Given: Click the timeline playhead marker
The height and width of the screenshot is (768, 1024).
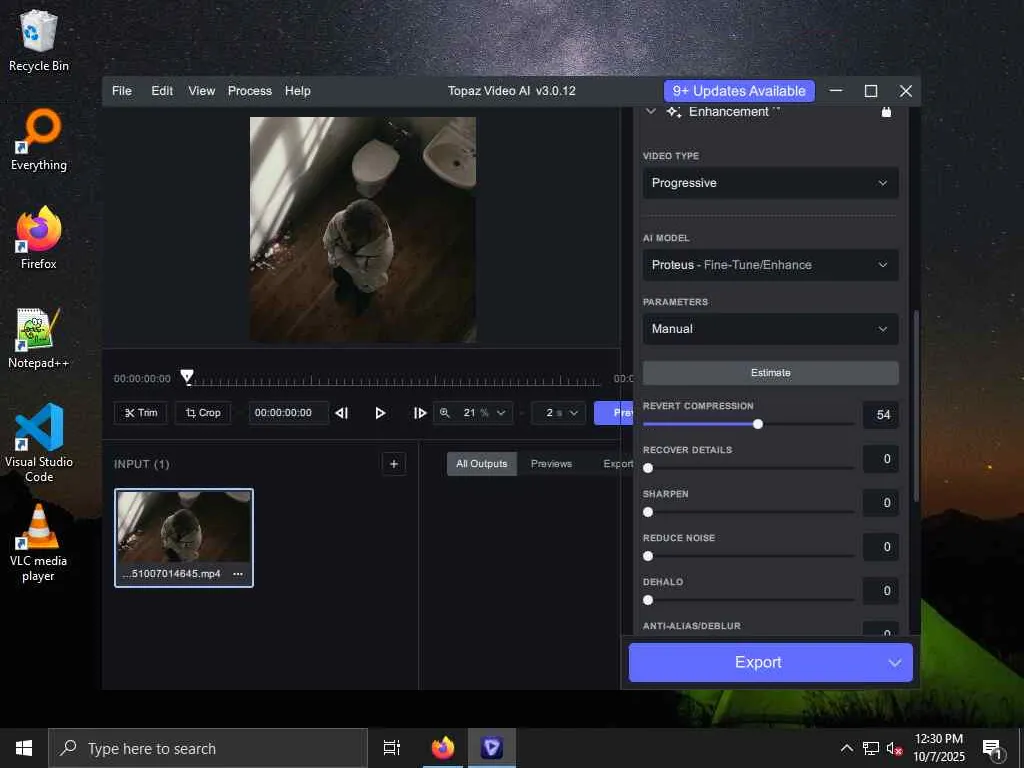Looking at the screenshot, I should (187, 376).
